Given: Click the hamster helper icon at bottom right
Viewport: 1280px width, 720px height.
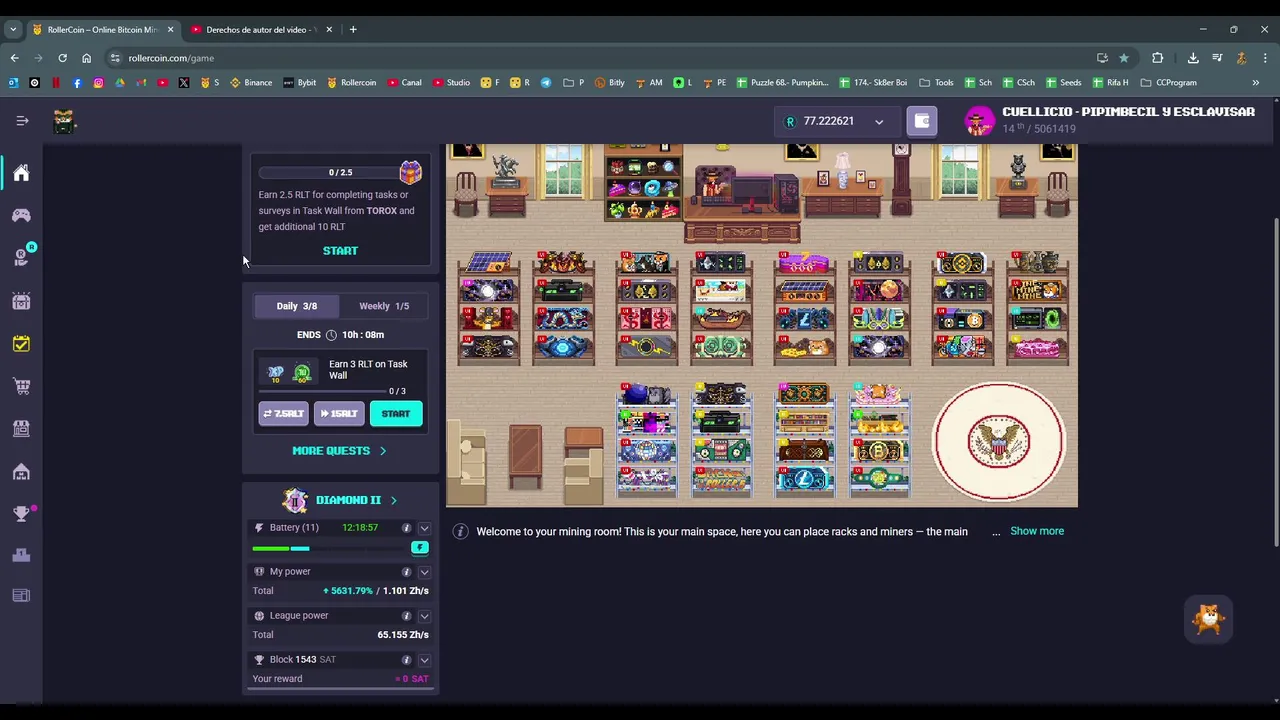Looking at the screenshot, I should point(1209,619).
